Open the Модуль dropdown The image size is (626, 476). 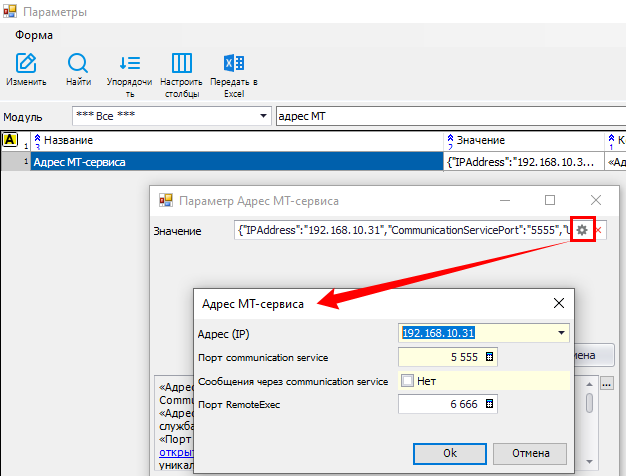pos(264,116)
